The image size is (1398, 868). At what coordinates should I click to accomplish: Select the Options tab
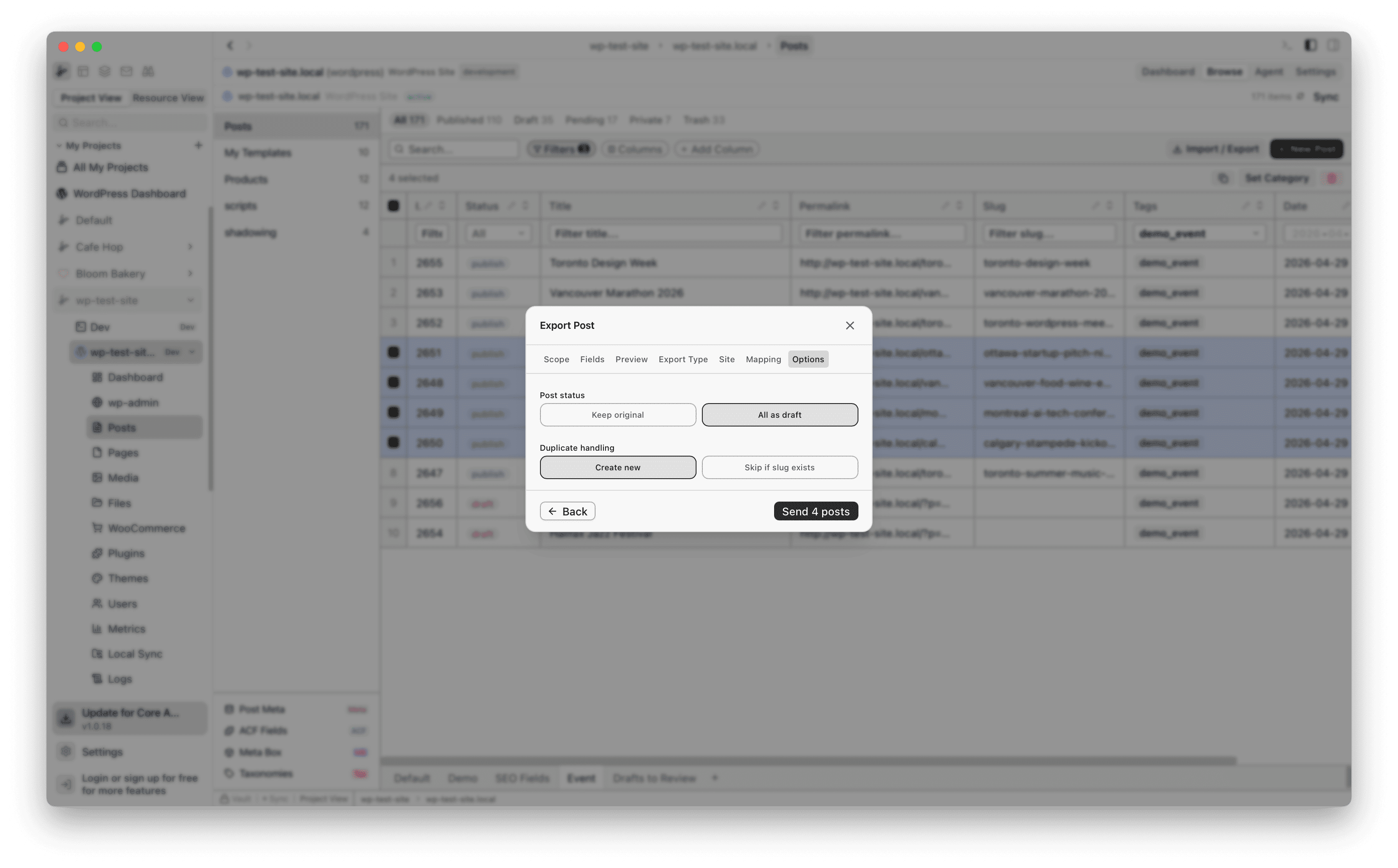click(x=808, y=359)
